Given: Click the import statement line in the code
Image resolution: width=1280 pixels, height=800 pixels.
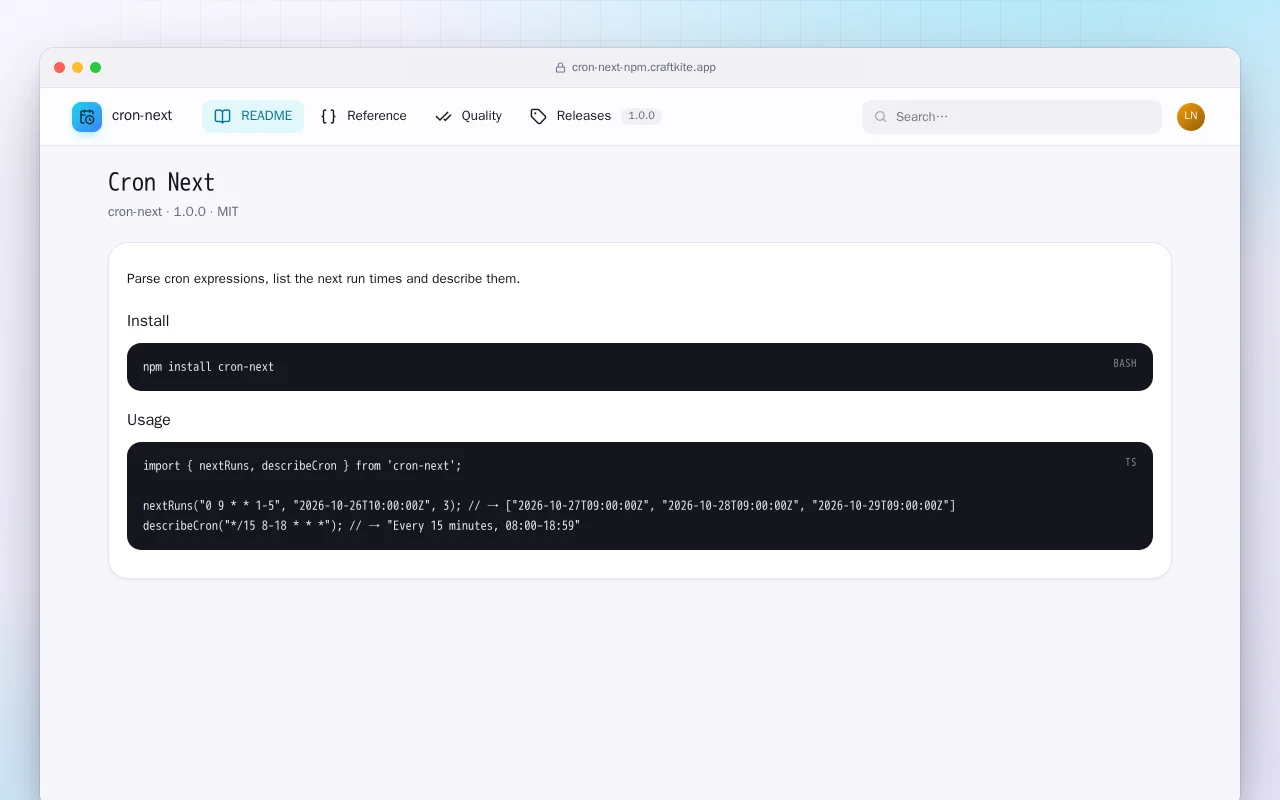Looking at the screenshot, I should (x=302, y=466).
